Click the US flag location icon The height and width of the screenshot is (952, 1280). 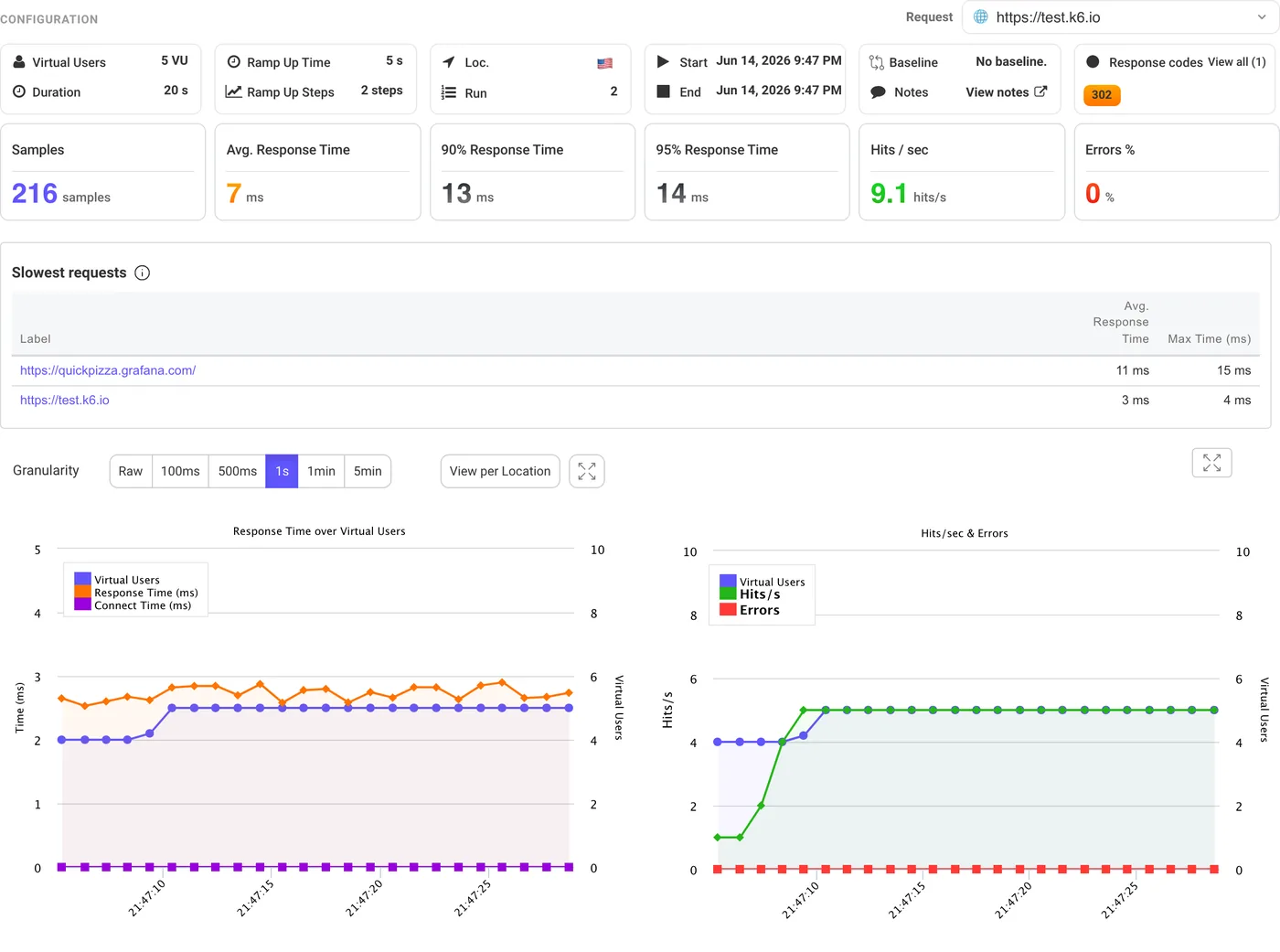point(605,63)
